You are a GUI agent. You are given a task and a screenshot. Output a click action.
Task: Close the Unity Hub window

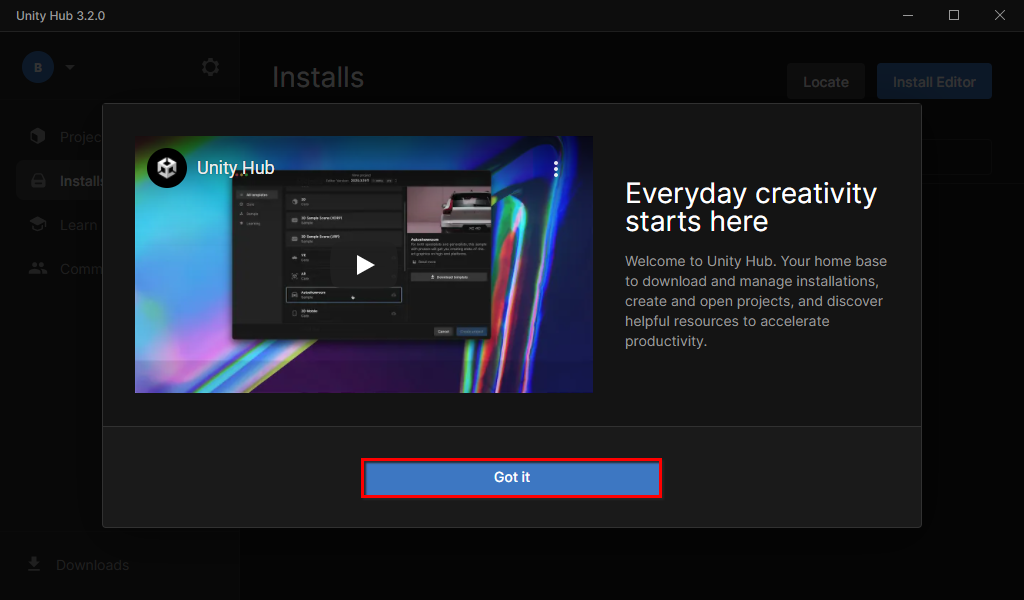999,15
